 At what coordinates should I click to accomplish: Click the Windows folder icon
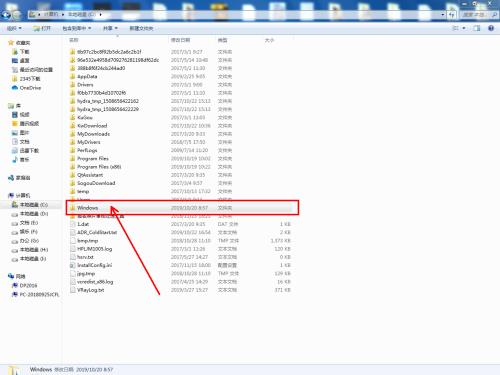point(72,208)
